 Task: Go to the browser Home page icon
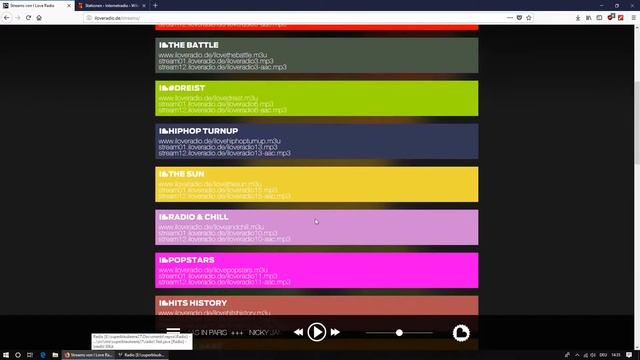click(39, 18)
